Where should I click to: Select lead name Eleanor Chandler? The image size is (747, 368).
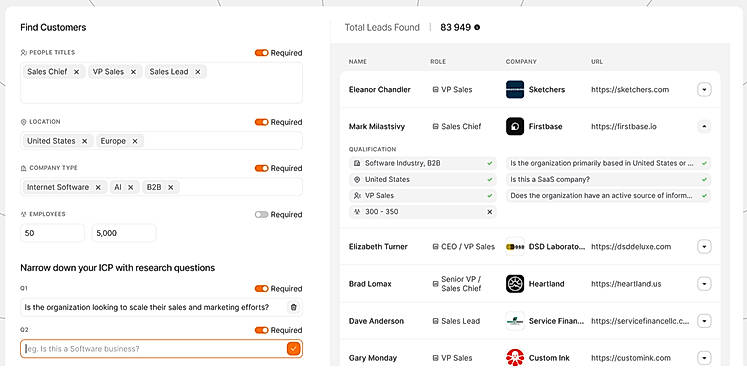pyautogui.click(x=380, y=90)
